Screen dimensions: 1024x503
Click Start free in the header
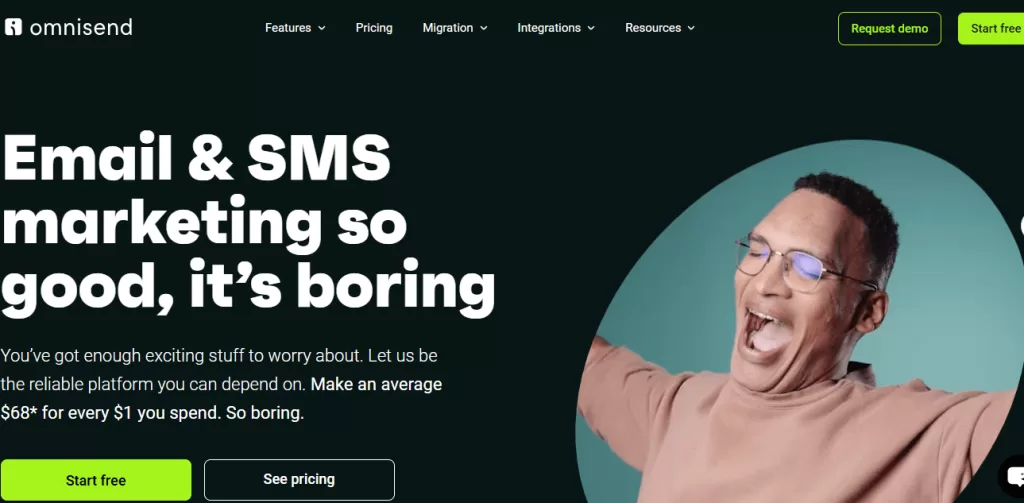pos(991,29)
